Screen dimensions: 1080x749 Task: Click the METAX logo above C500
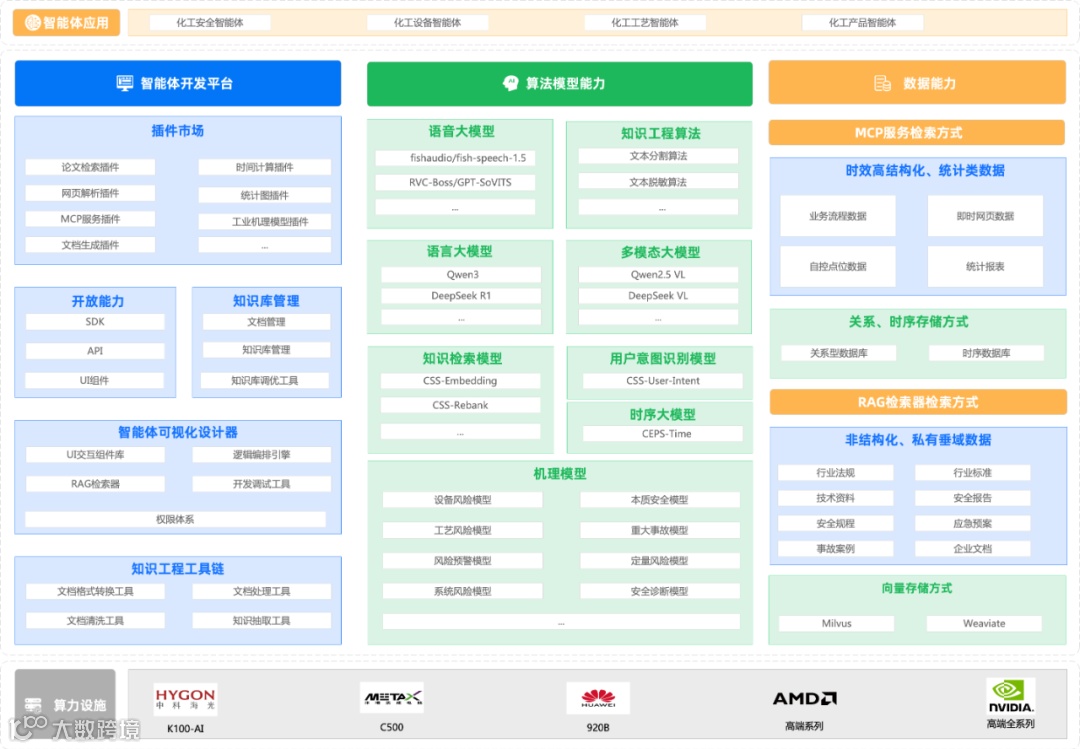(393, 699)
